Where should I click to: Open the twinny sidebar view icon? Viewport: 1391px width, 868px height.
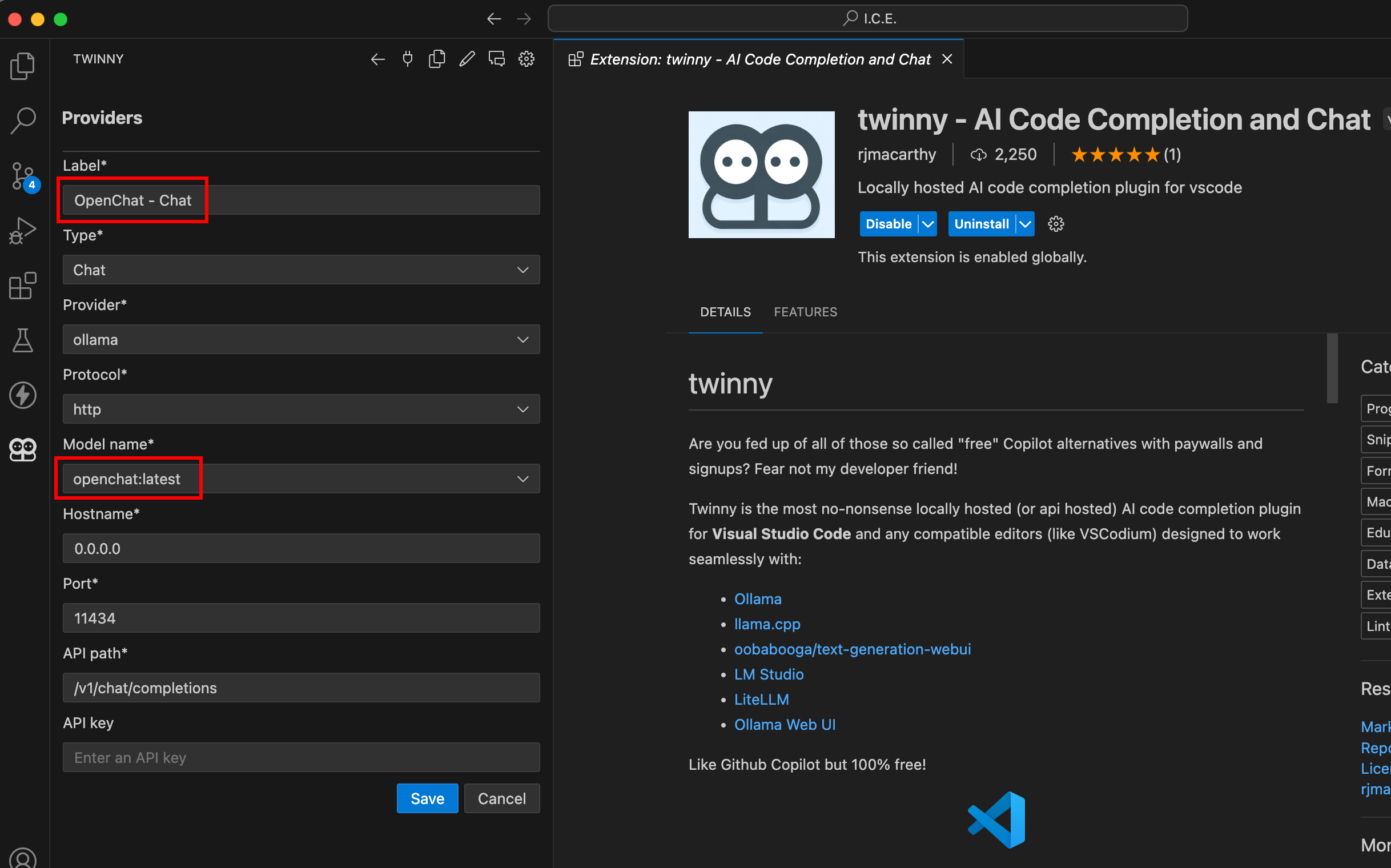tap(23, 449)
